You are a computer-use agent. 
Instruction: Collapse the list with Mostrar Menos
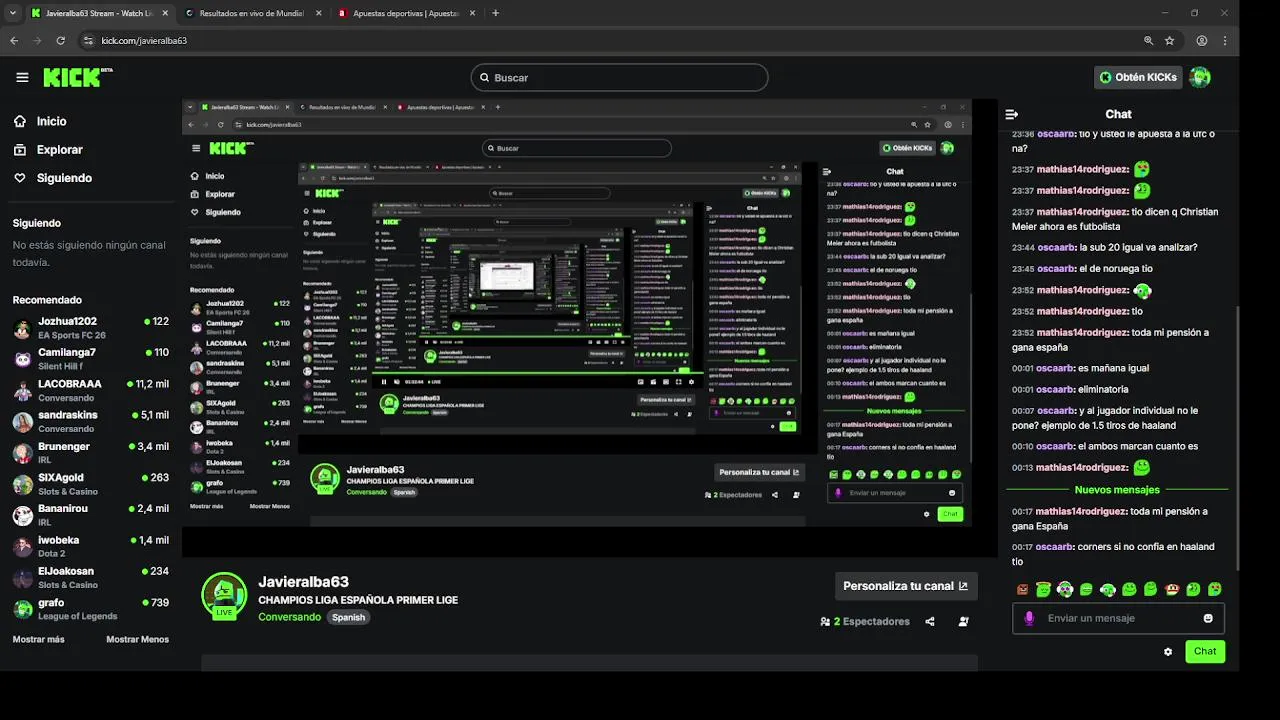pos(137,639)
